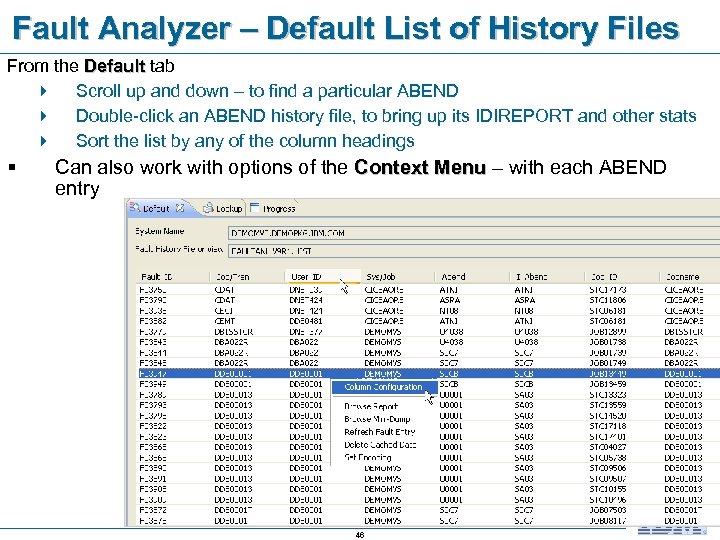Image resolution: width=720 pixels, height=540 pixels.
Task: Choose Browse Mini-Dump in the context menu
Action: click(377, 419)
